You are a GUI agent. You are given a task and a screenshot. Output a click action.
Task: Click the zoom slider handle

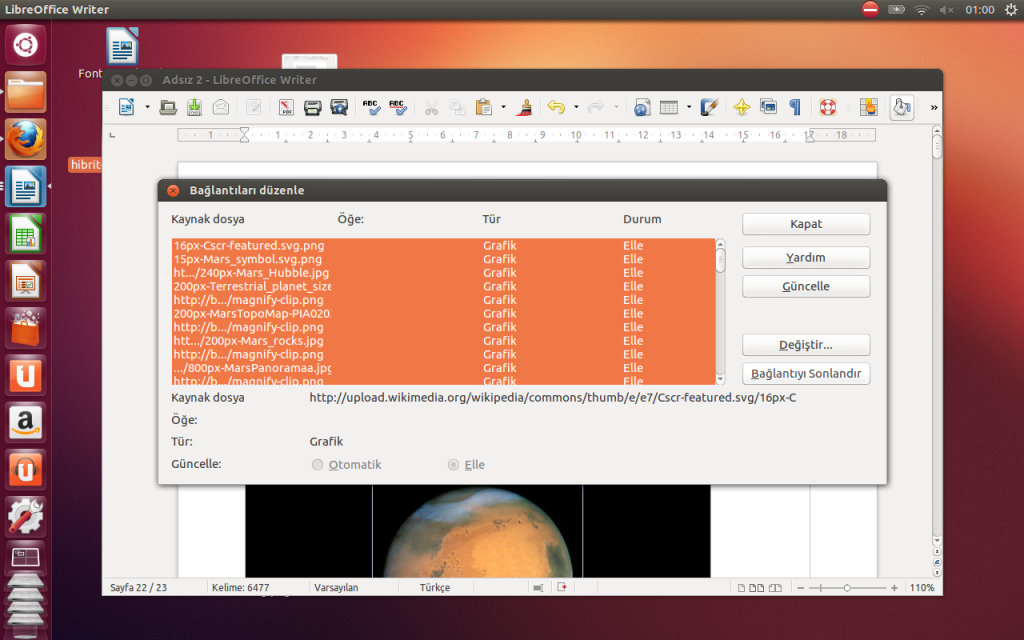(x=847, y=588)
